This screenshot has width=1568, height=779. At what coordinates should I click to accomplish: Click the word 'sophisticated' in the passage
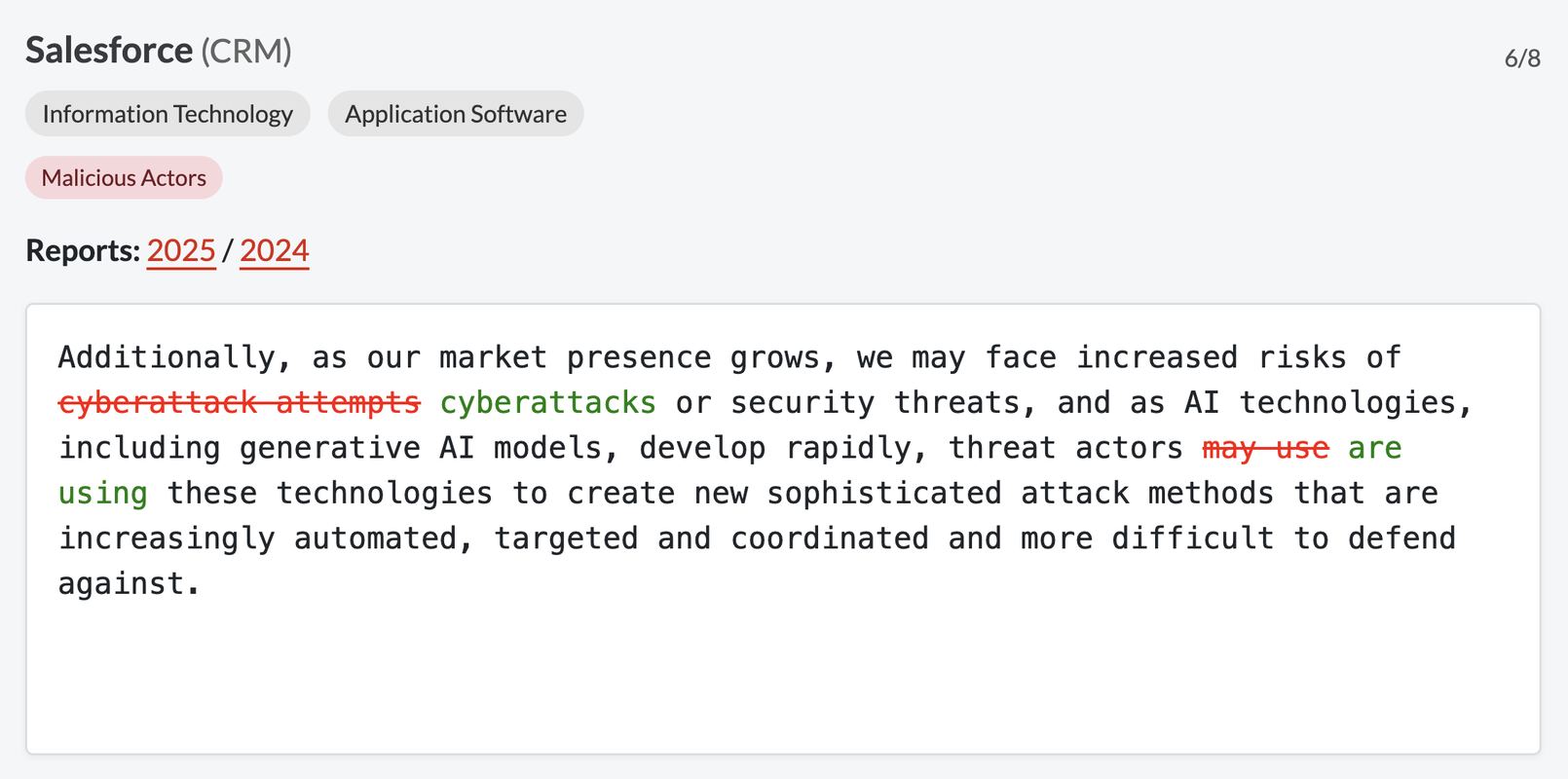(884, 493)
